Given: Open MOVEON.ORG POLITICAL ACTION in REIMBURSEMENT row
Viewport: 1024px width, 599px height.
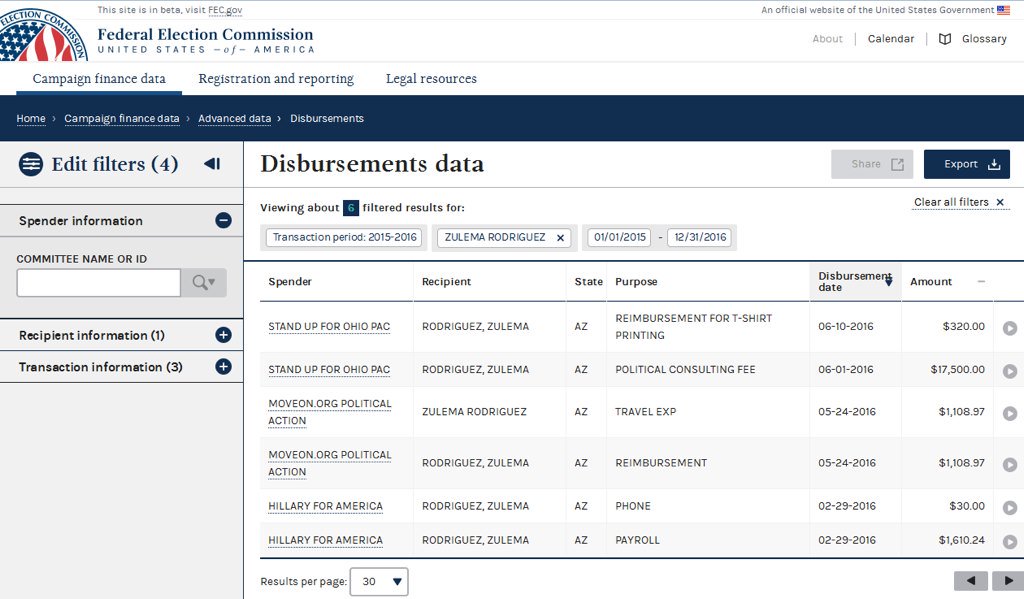Looking at the screenshot, I should click(329, 463).
